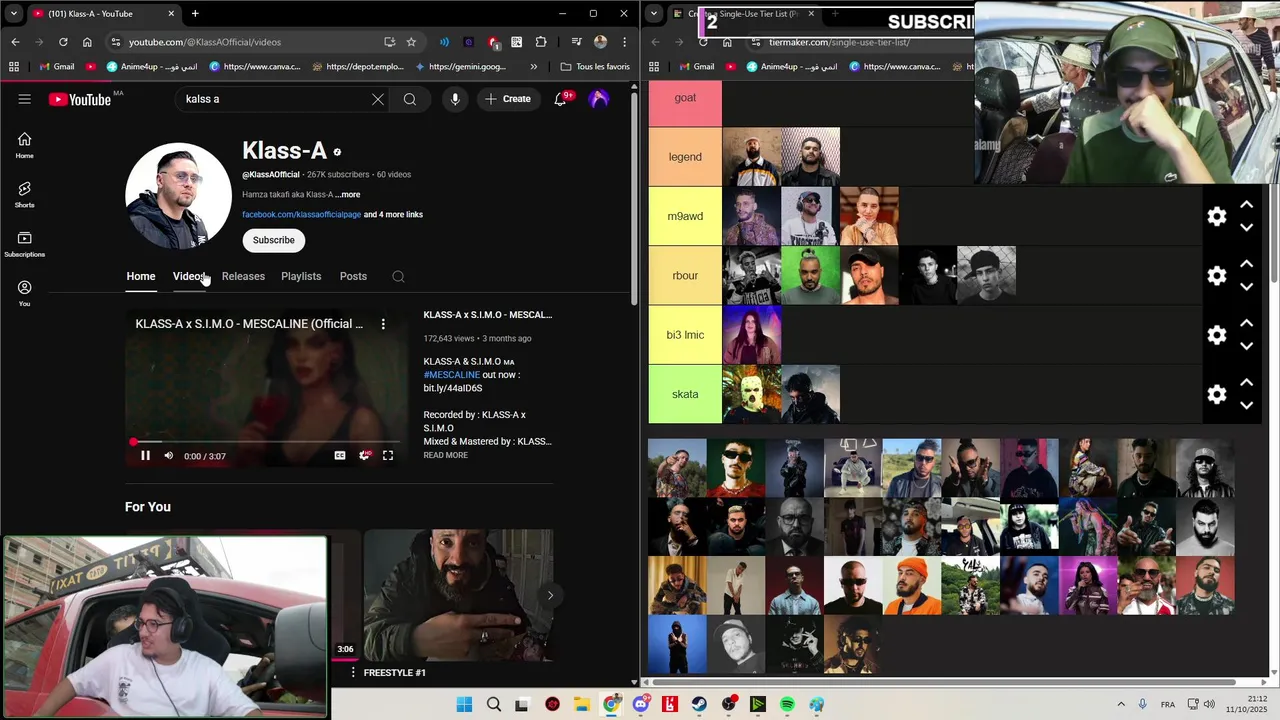Reload the YouTube page
This screenshot has height=720, width=1280.
(63, 42)
